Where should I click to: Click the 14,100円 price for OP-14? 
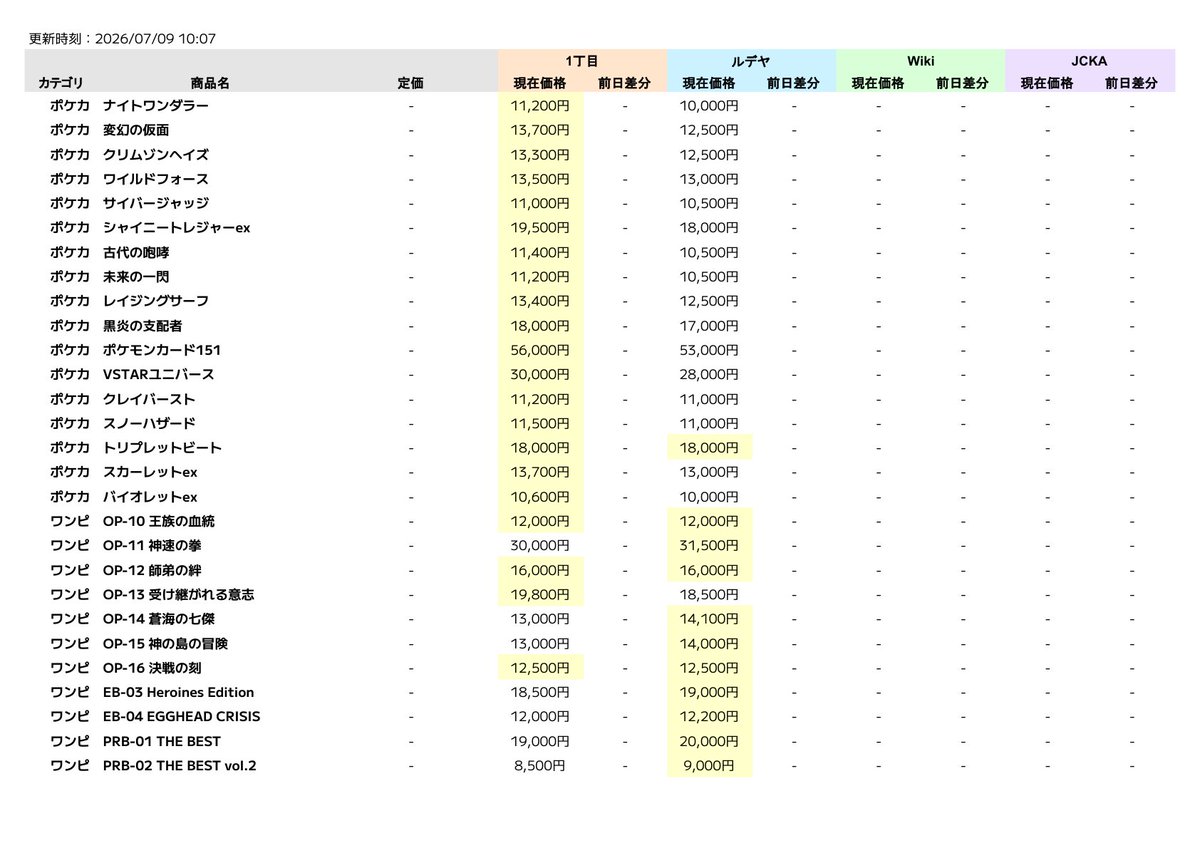click(x=710, y=619)
